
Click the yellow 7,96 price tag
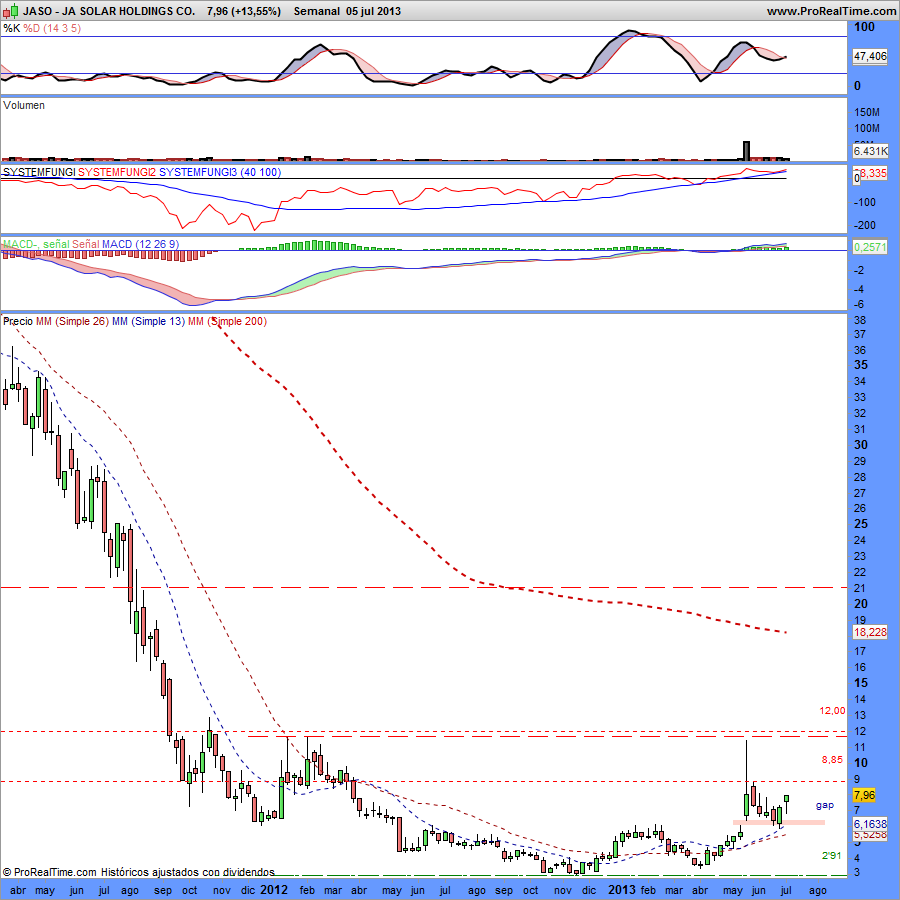coord(864,795)
